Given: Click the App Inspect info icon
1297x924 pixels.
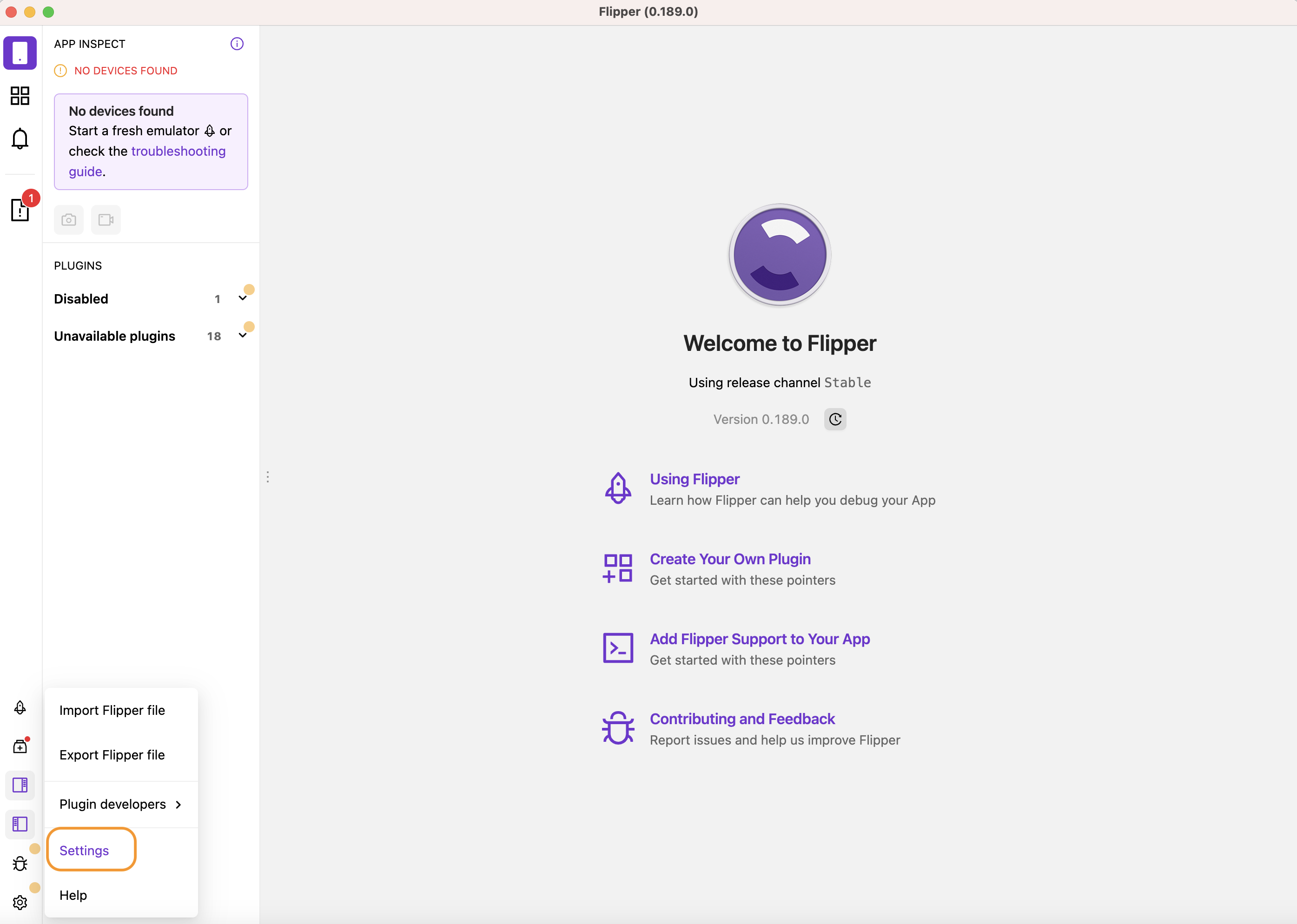Looking at the screenshot, I should click(237, 44).
